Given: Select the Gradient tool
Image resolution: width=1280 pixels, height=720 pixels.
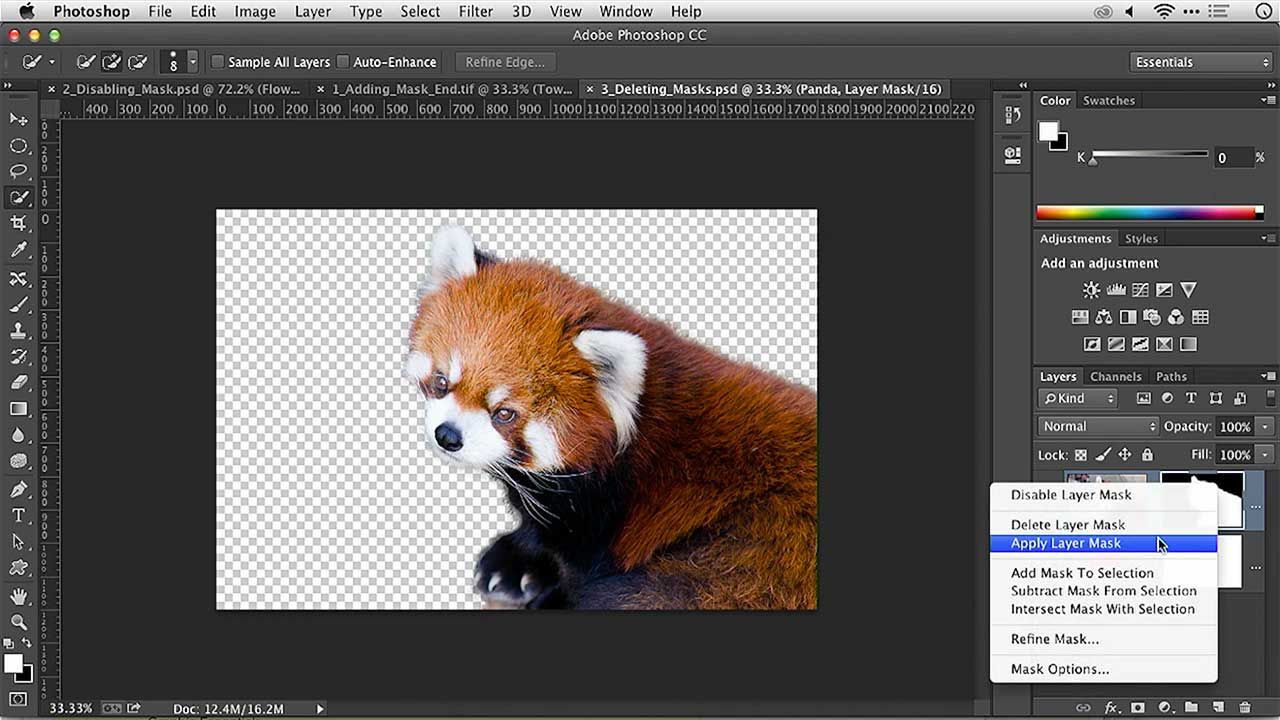Looking at the screenshot, I should coord(18,409).
